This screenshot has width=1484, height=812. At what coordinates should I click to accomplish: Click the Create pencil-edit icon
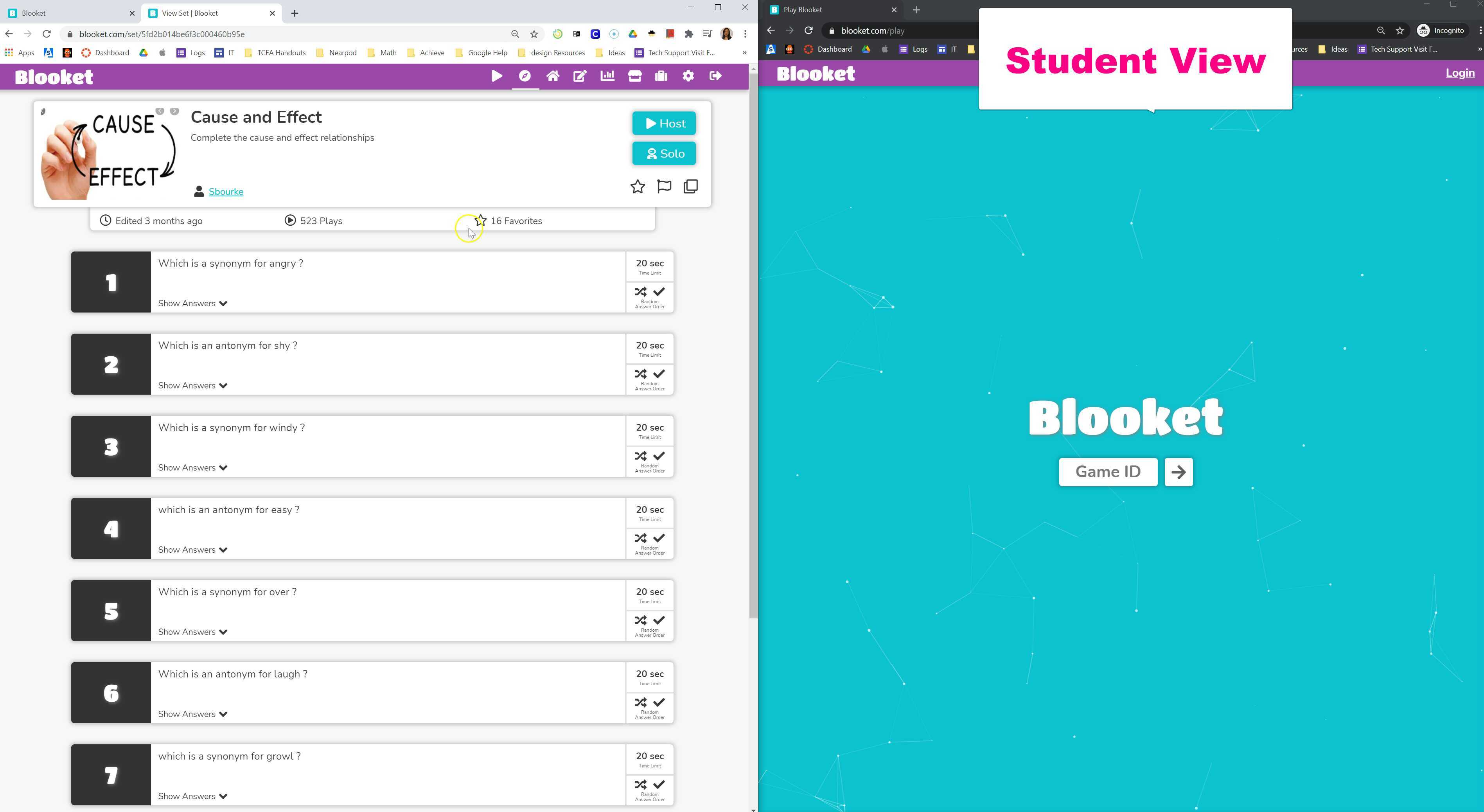[580, 76]
